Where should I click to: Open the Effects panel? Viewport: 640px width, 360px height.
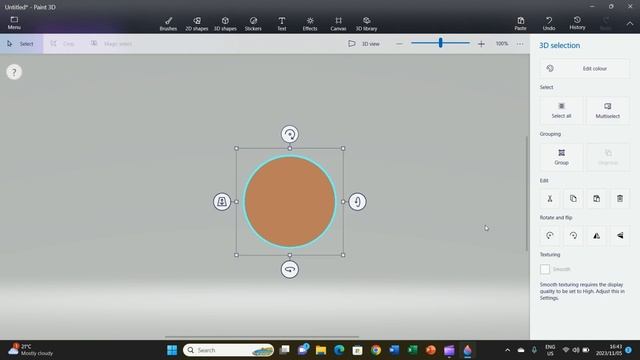point(310,24)
